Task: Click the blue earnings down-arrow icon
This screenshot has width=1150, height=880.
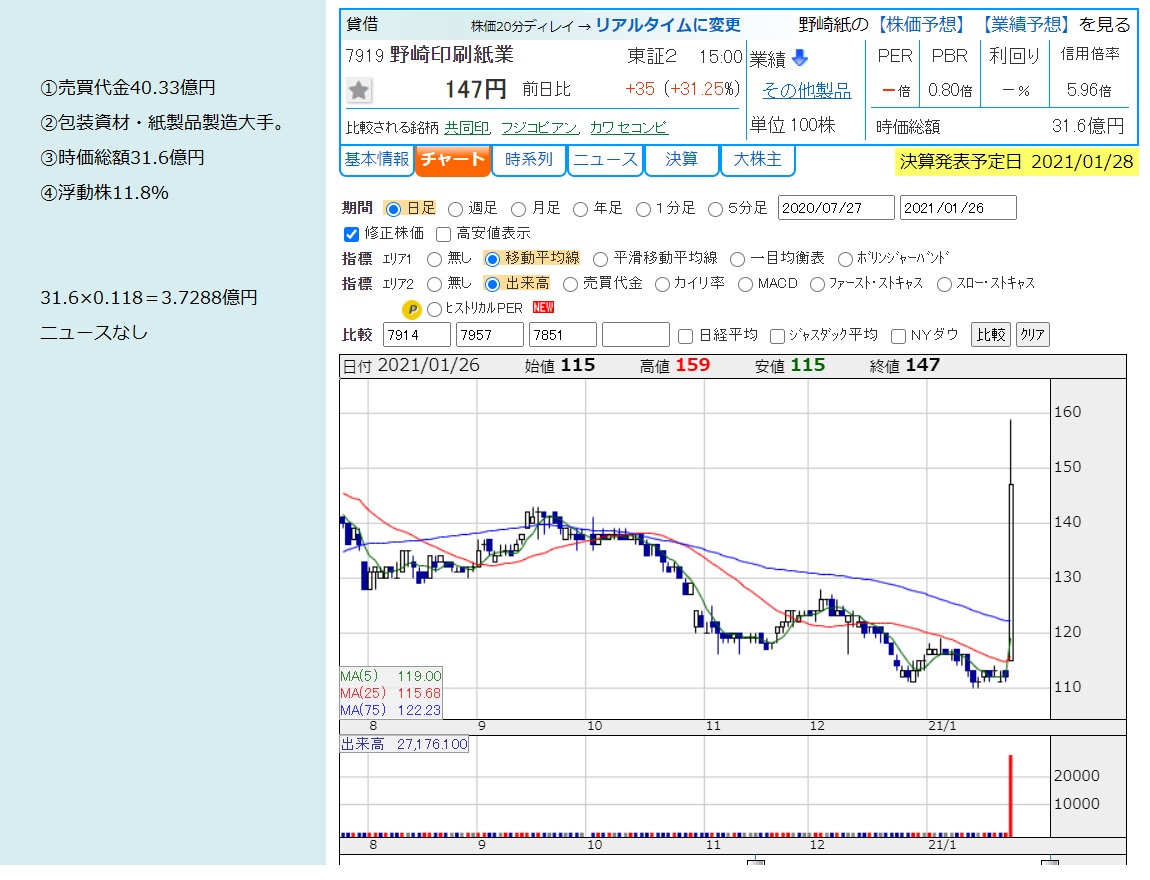Action: (x=800, y=58)
